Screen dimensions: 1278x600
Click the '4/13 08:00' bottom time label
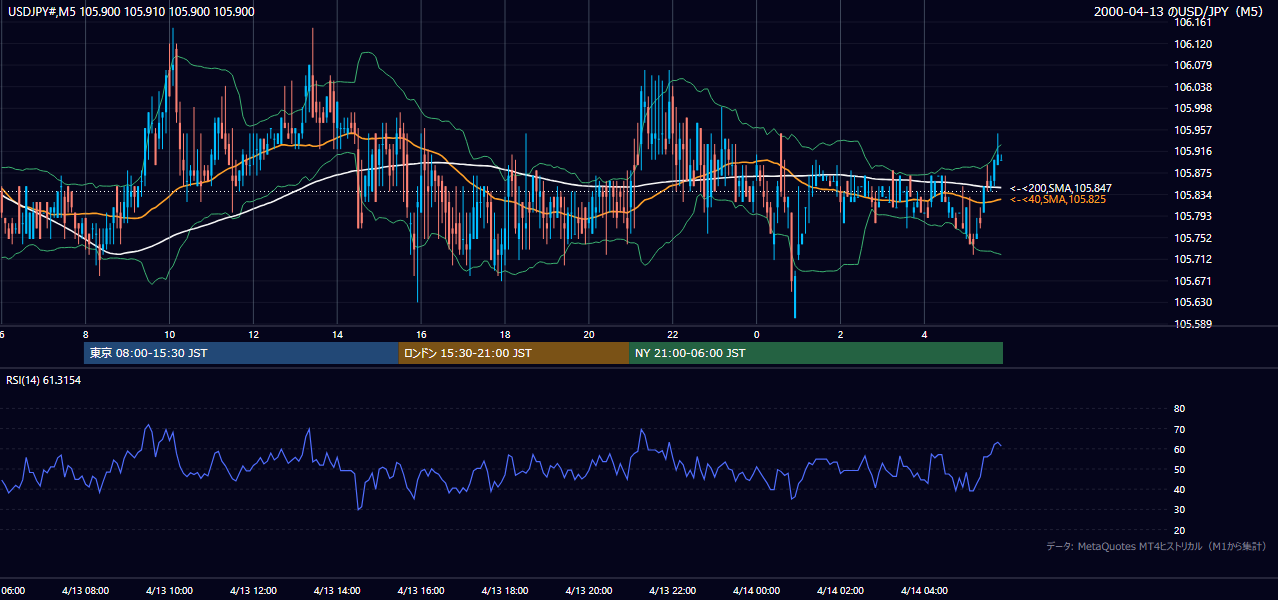coord(85,591)
